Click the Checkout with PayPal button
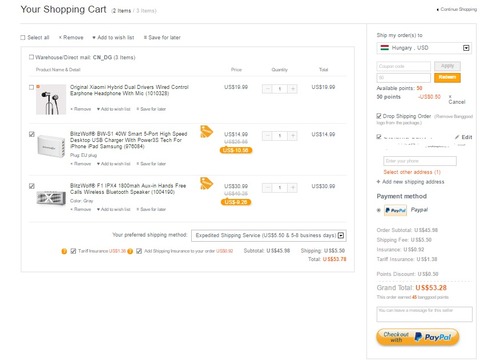 [418, 337]
